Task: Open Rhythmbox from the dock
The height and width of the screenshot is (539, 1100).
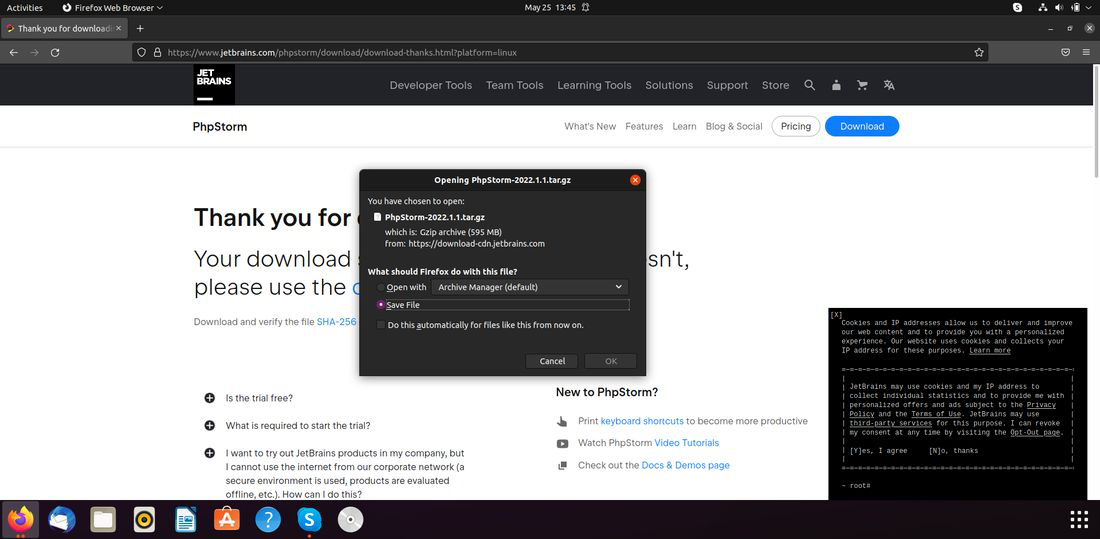Action: [x=145, y=520]
